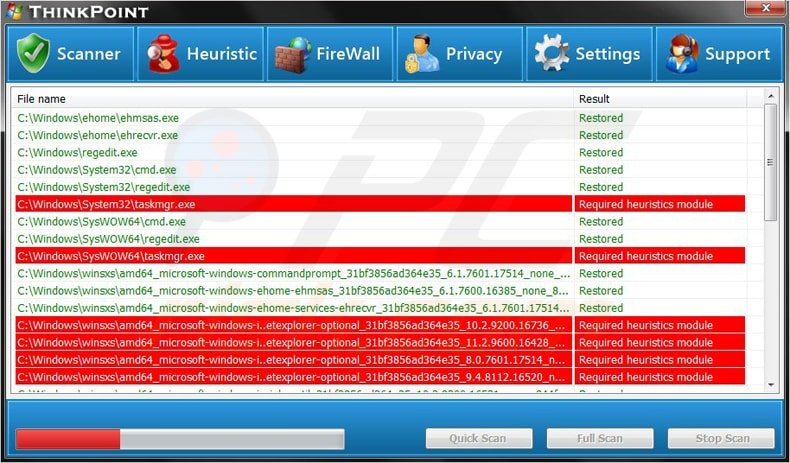Click the green shield Scanner icon

33,53
